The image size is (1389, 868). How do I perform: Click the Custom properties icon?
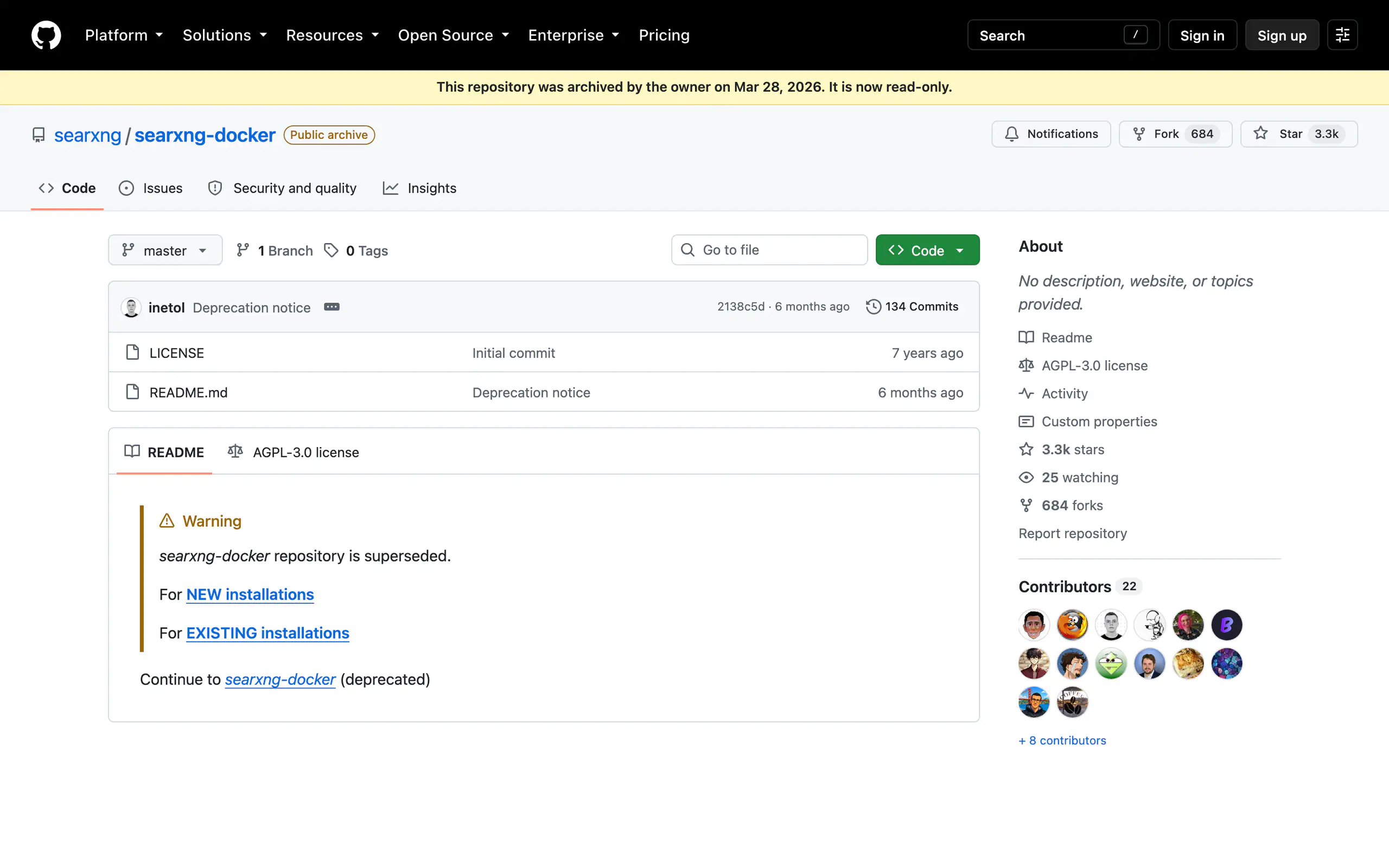pos(1025,422)
